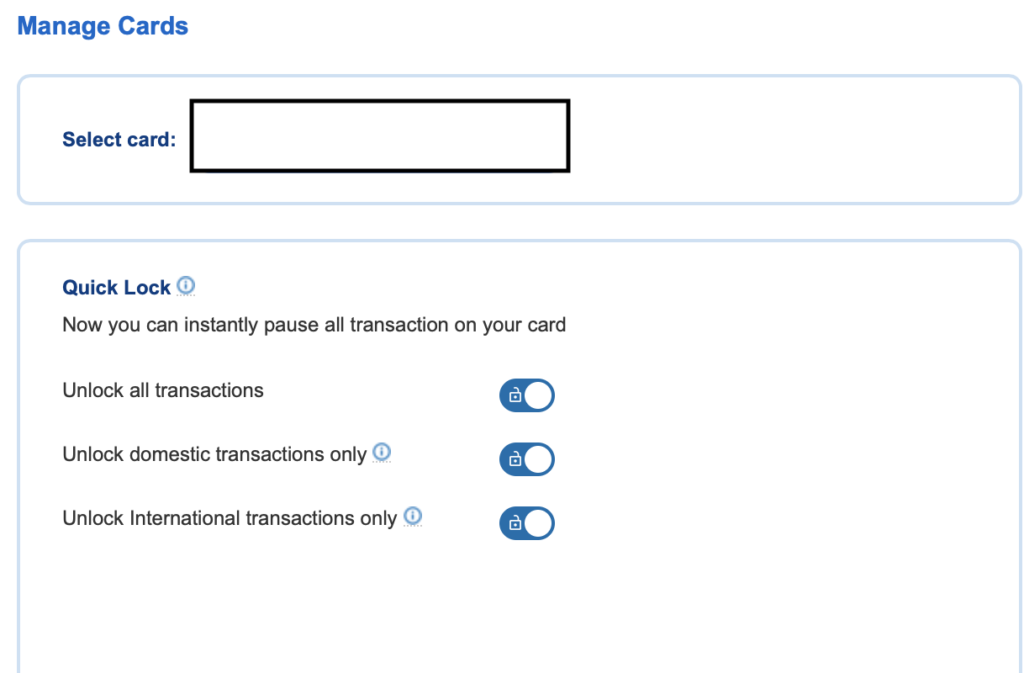The width and height of the screenshot is (1024, 673).
Task: Click the Manage Cards page heading
Action: [103, 26]
